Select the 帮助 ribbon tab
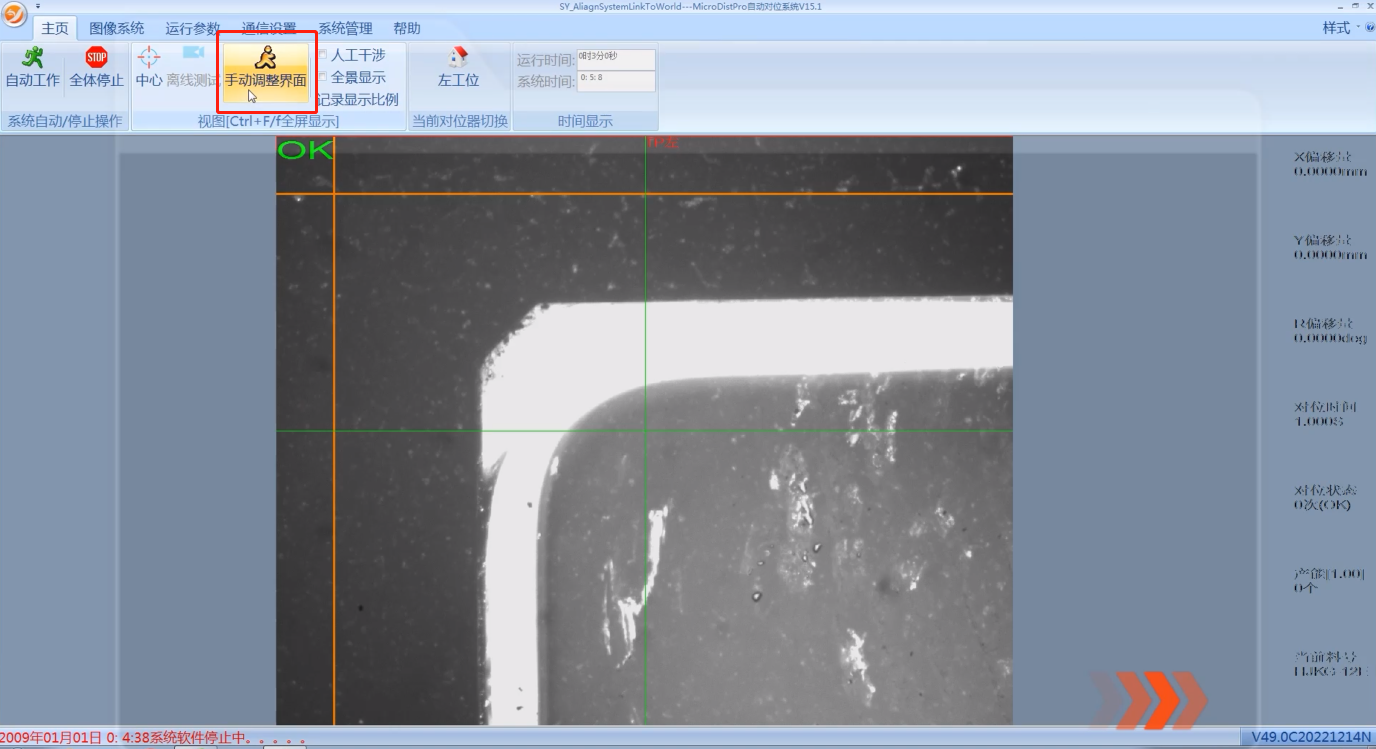This screenshot has height=749, width=1376. 407,28
